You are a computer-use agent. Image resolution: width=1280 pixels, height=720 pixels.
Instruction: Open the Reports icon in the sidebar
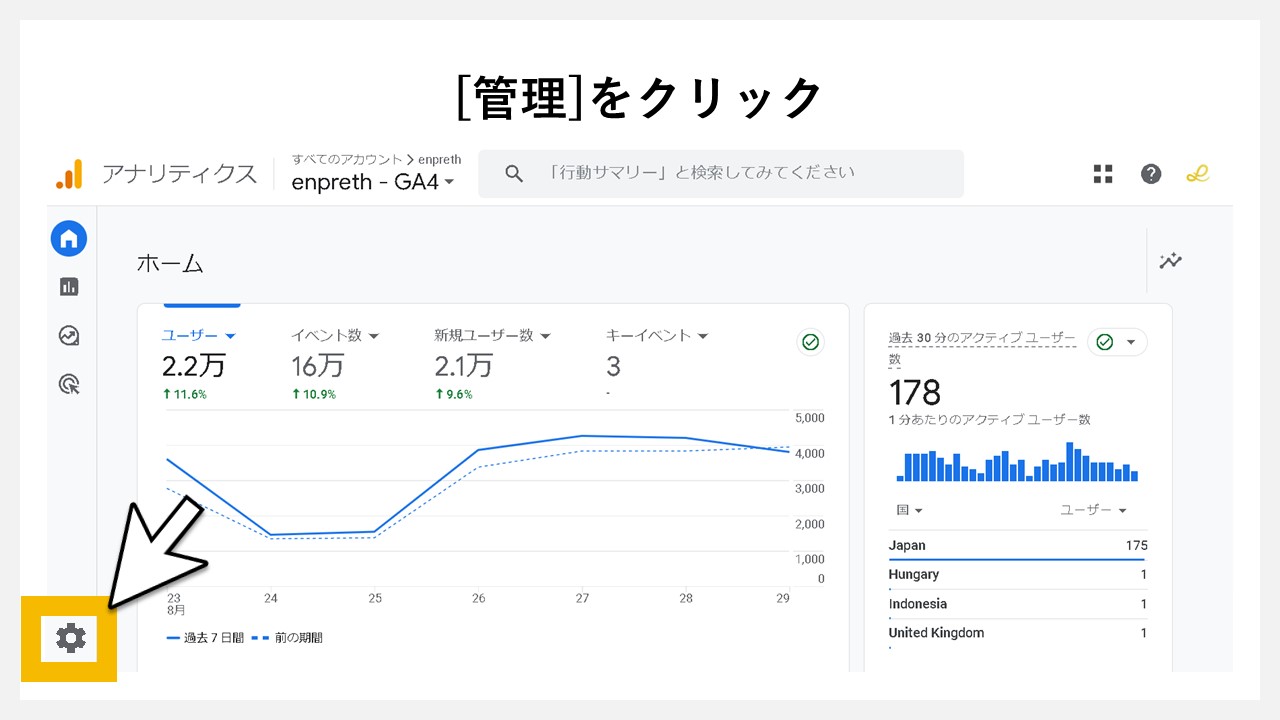[x=68, y=286]
